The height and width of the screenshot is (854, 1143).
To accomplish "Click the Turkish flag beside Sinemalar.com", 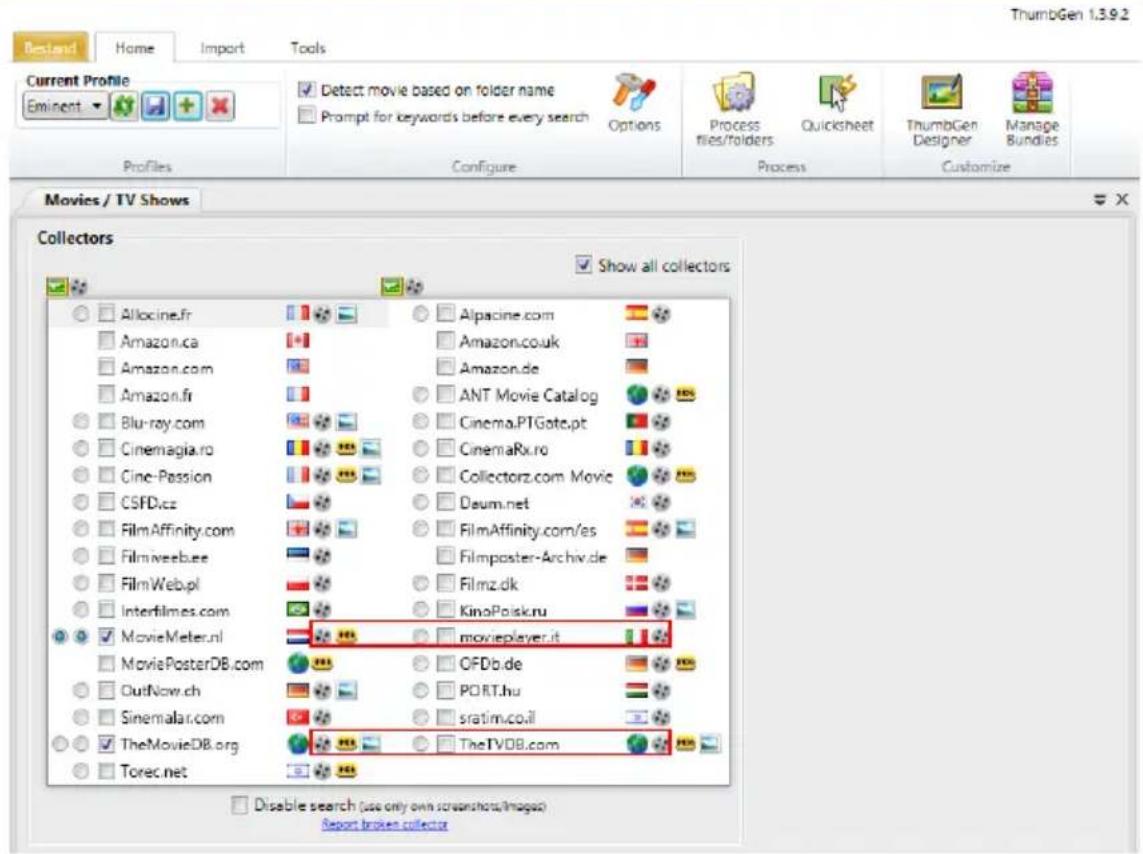I will pos(297,718).
